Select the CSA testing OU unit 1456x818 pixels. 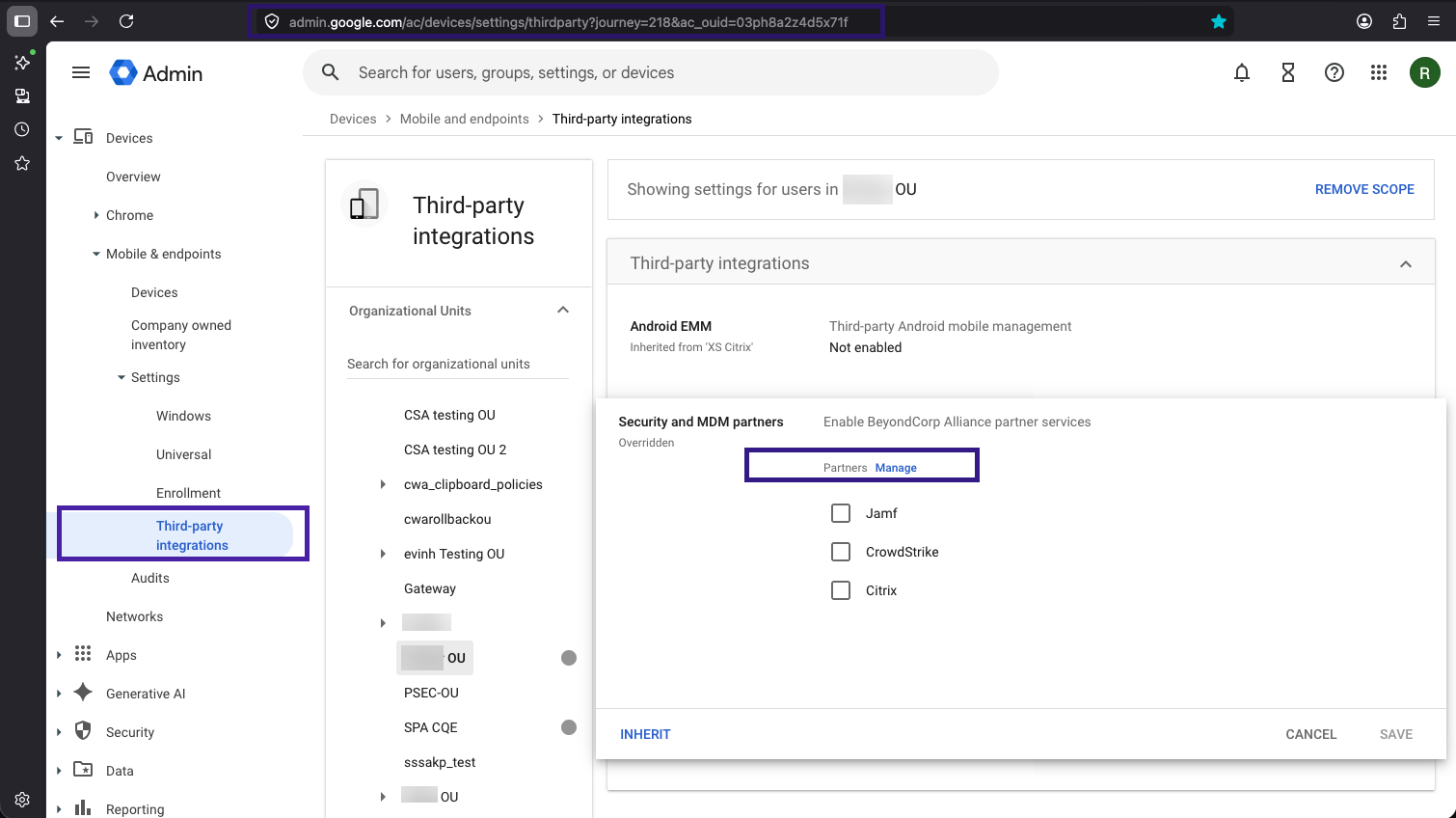click(449, 415)
